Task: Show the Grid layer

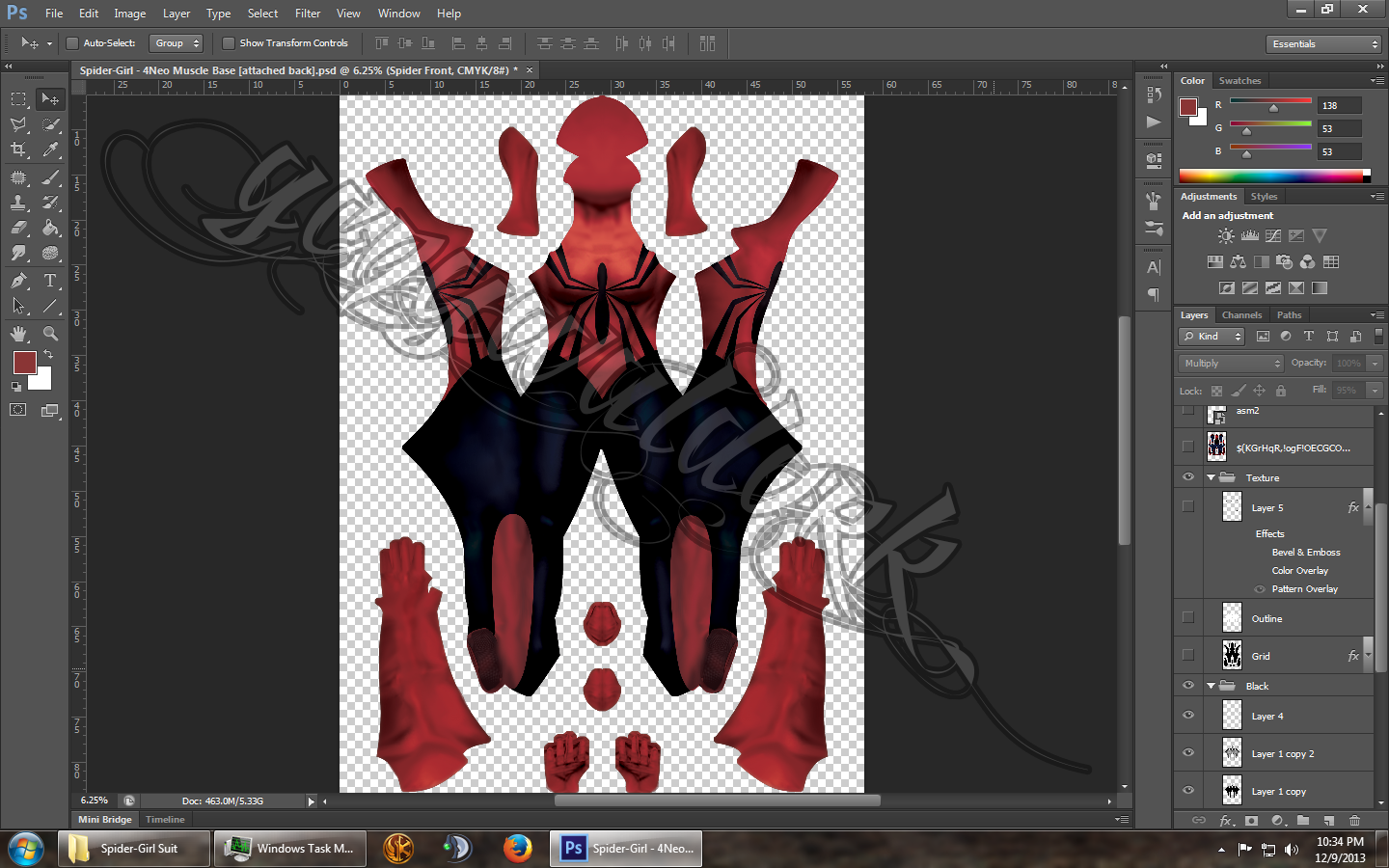Action: point(1188,655)
